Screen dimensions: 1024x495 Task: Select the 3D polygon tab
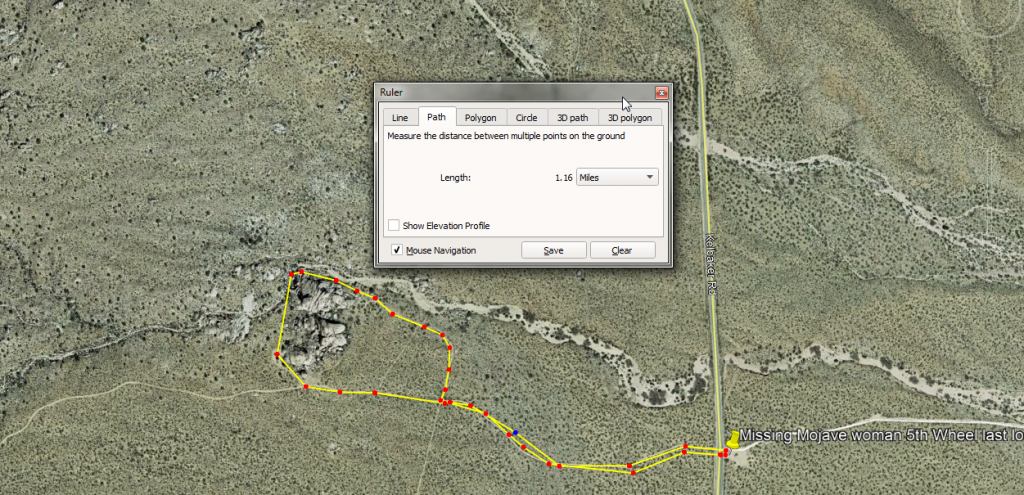(629, 118)
